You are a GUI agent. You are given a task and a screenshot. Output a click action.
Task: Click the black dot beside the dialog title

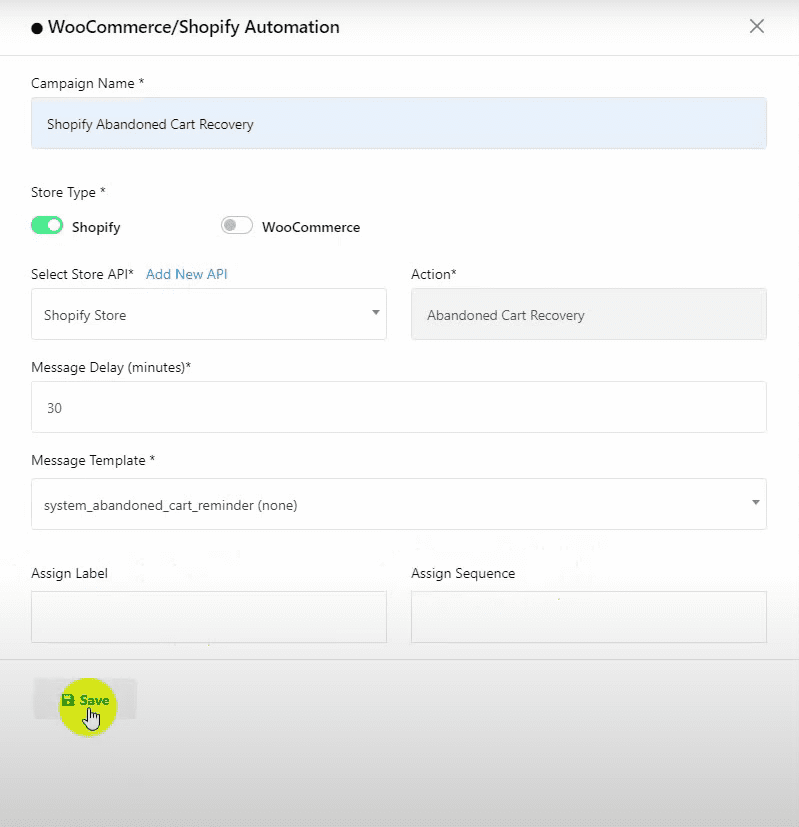pyautogui.click(x=37, y=28)
